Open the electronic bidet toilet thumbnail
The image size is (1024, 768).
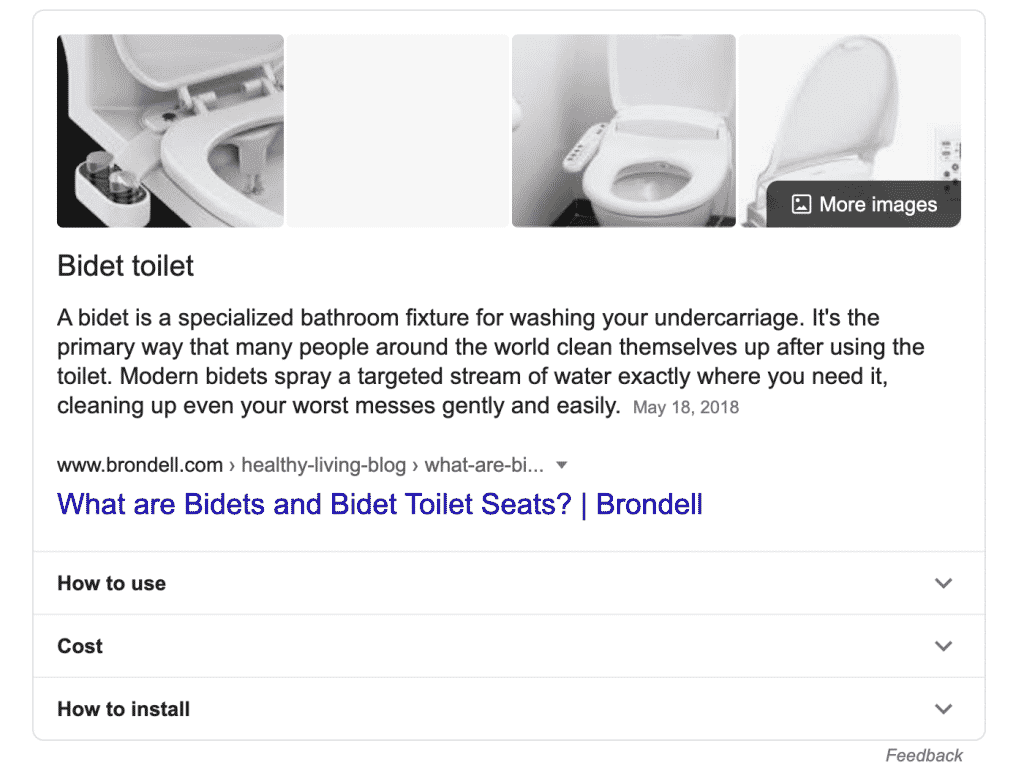[x=623, y=130]
